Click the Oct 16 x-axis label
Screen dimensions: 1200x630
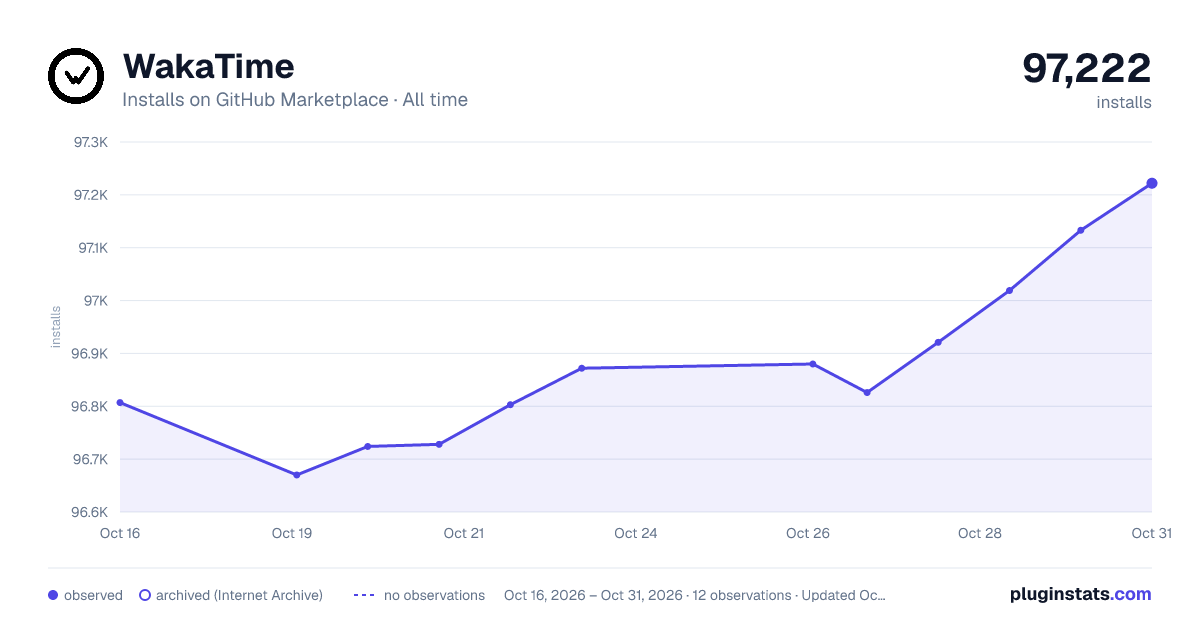120,533
